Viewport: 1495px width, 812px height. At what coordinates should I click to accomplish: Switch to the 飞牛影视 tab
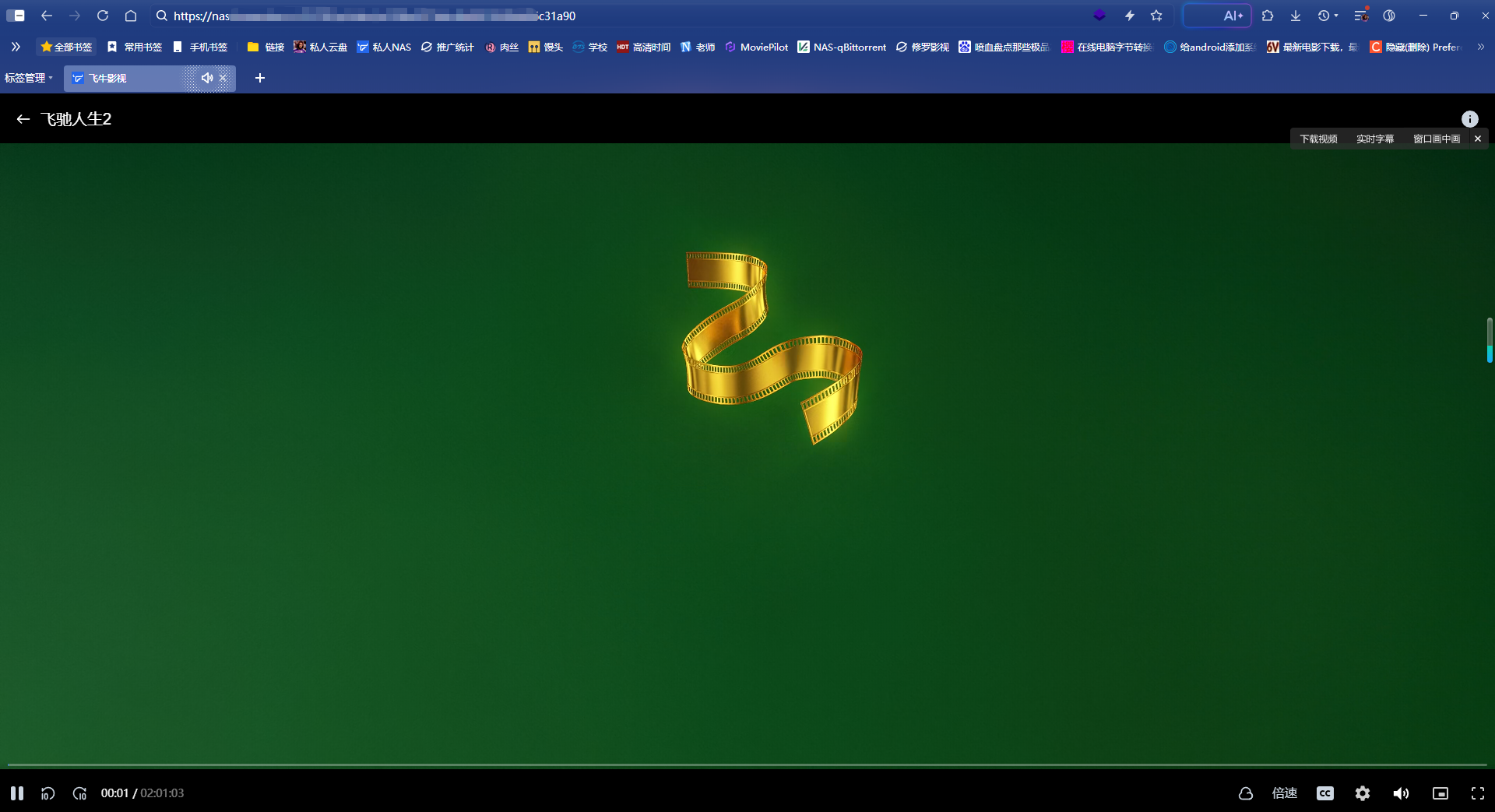(x=125, y=78)
